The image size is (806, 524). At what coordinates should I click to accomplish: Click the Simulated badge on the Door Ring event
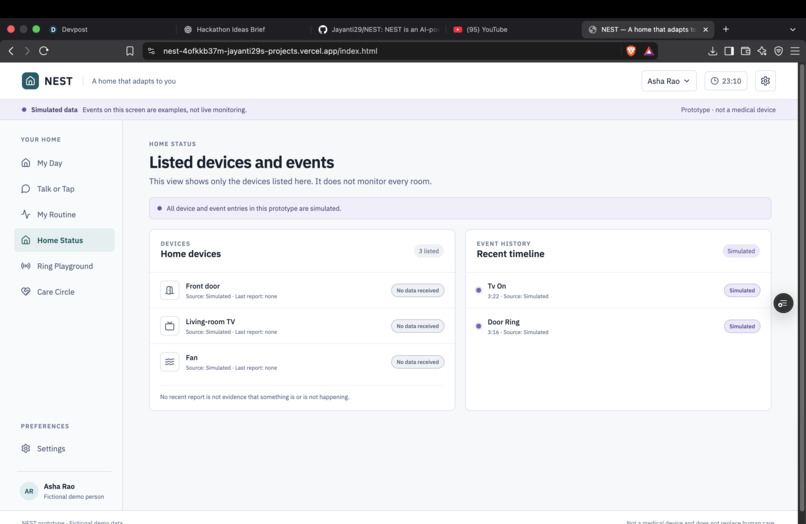742,326
